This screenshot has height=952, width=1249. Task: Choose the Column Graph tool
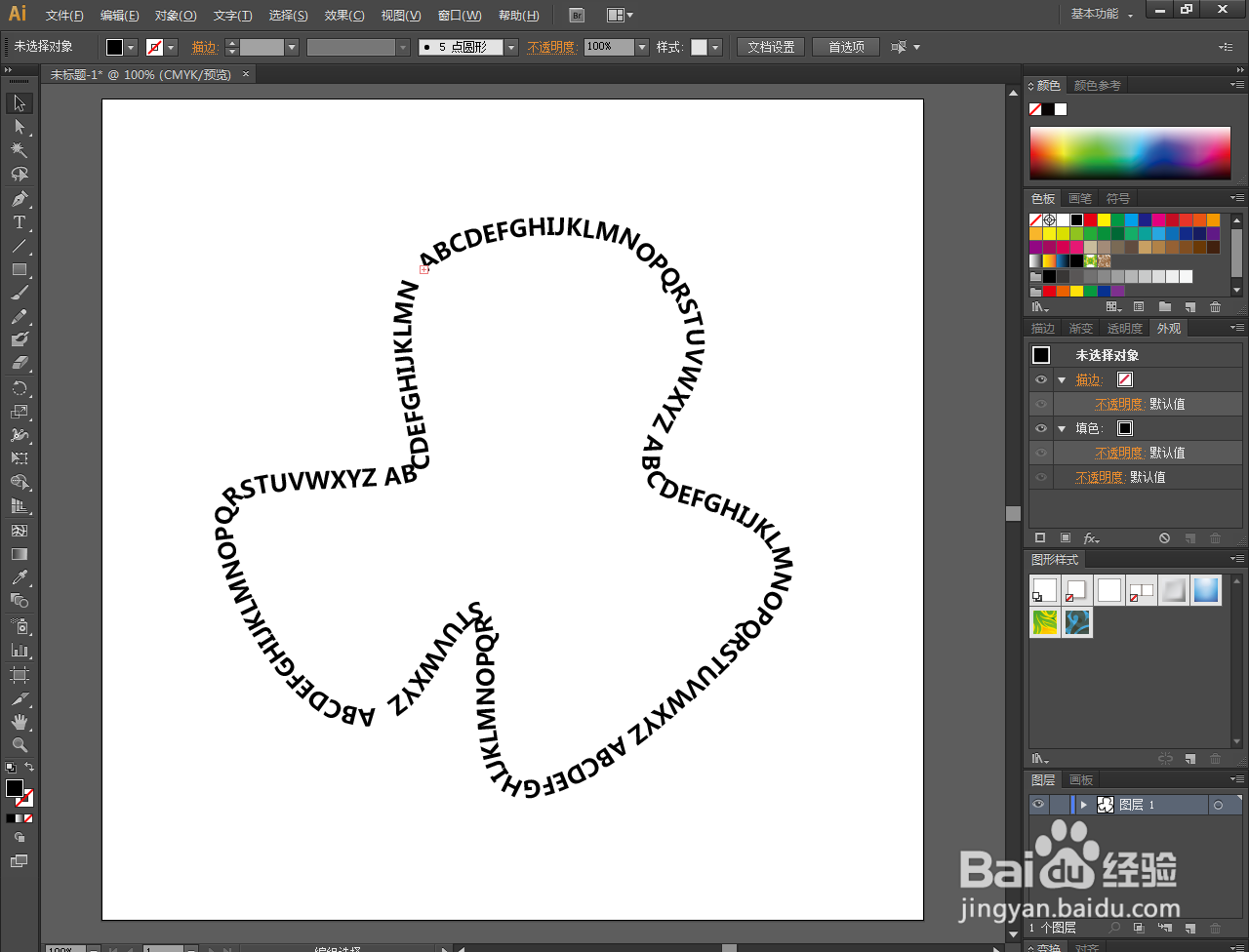[x=19, y=650]
